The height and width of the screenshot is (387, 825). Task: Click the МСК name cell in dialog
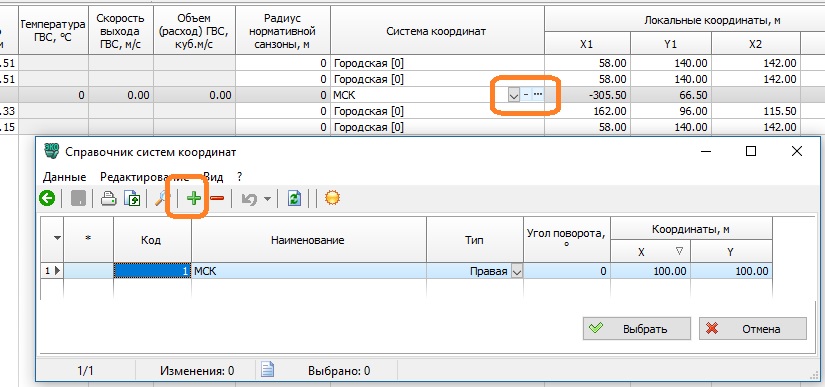coord(309,271)
